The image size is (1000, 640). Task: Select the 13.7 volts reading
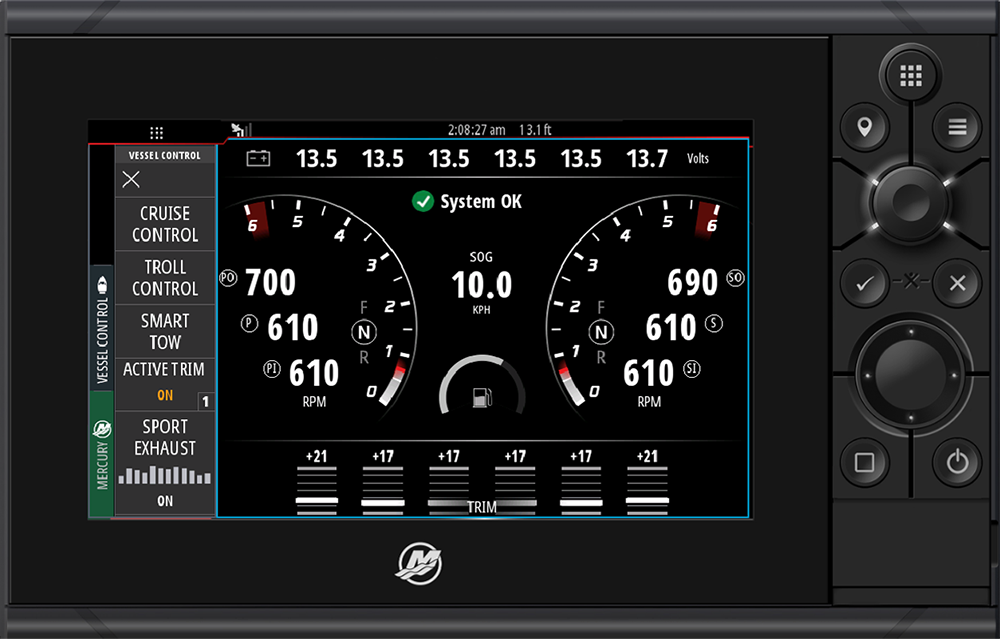tap(647, 158)
